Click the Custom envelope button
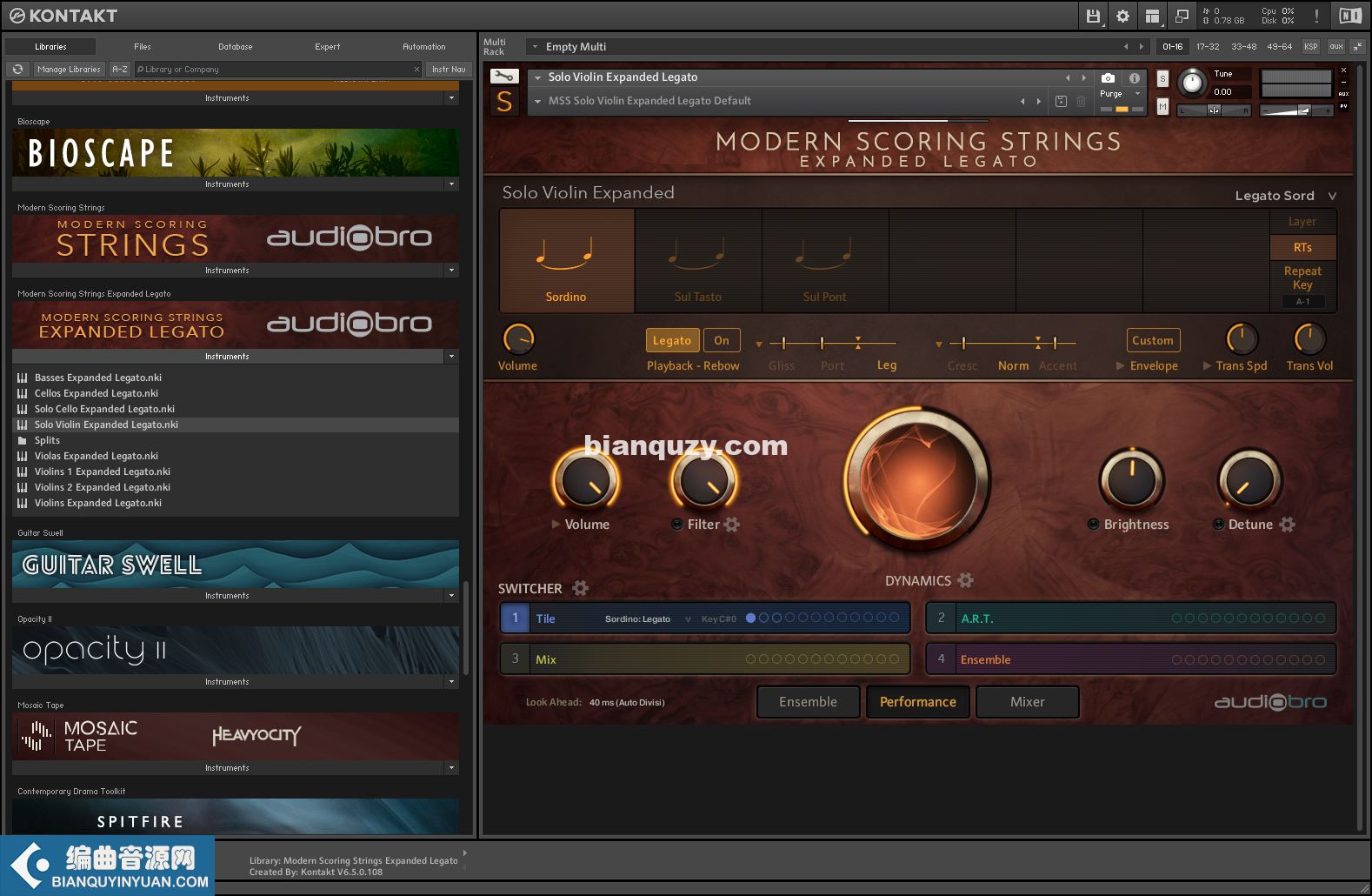 1153,340
